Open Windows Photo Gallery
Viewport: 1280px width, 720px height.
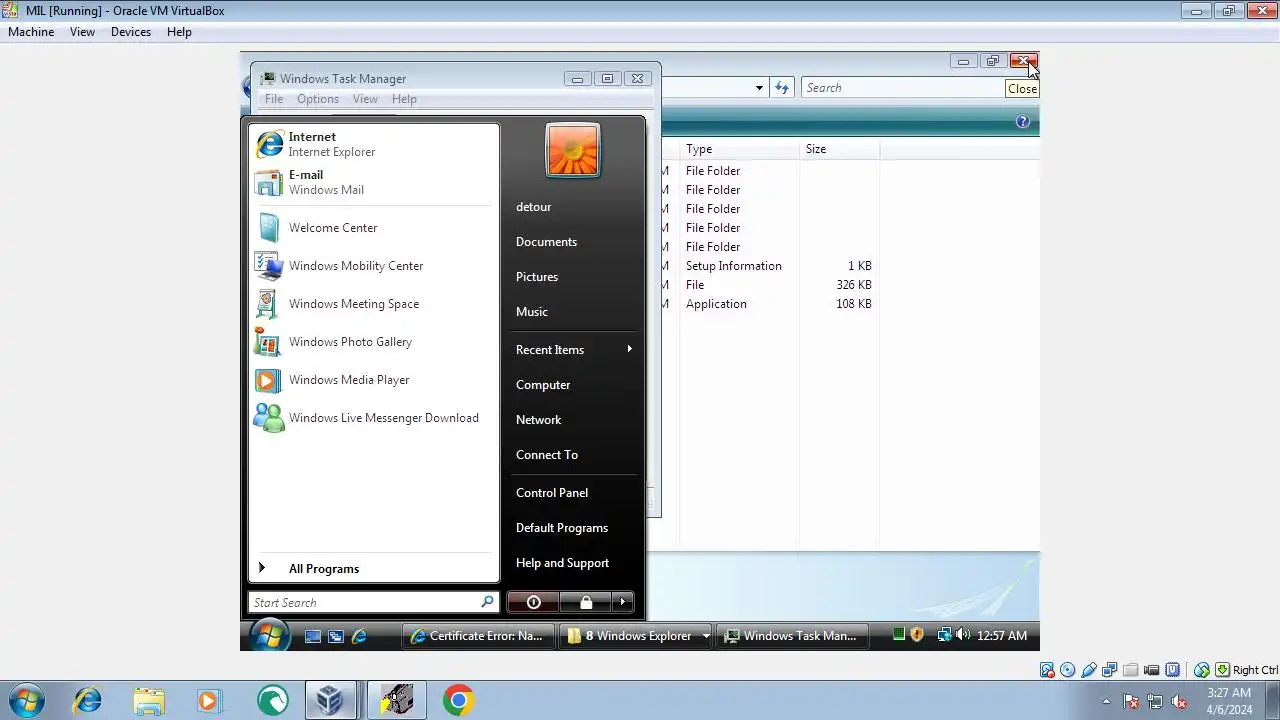(x=373, y=342)
